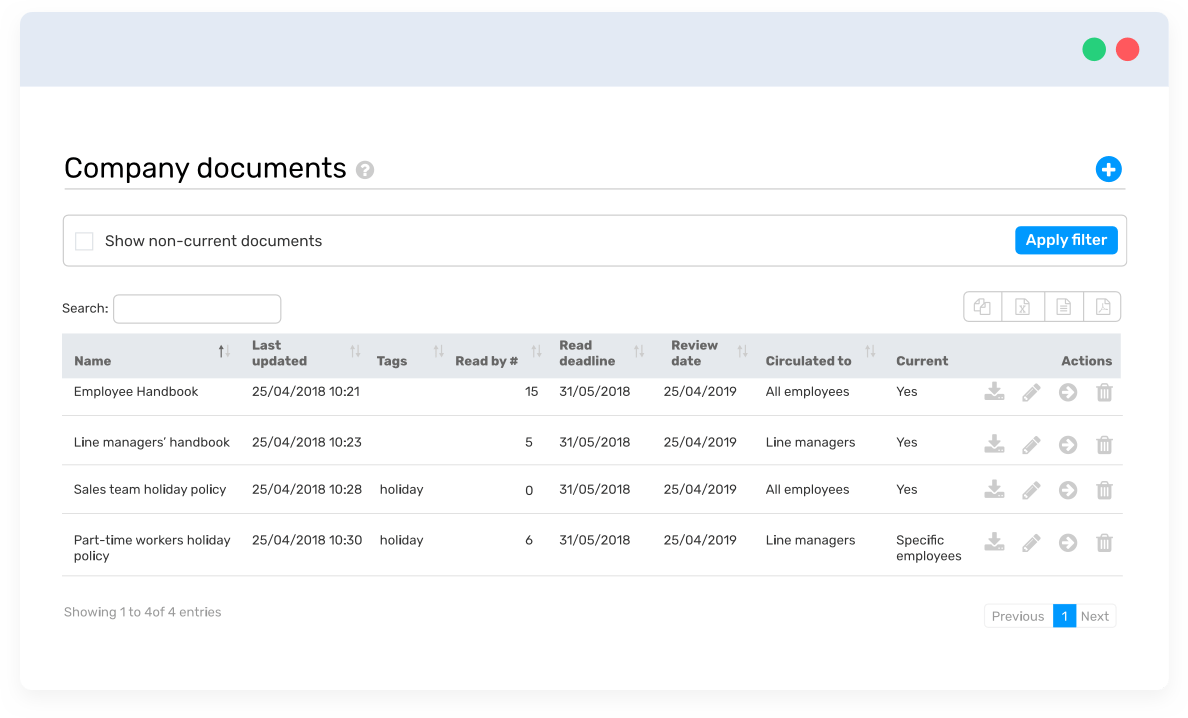Open the copy-to-clipboard export icon
1188x718 pixels.
pyautogui.click(x=982, y=306)
